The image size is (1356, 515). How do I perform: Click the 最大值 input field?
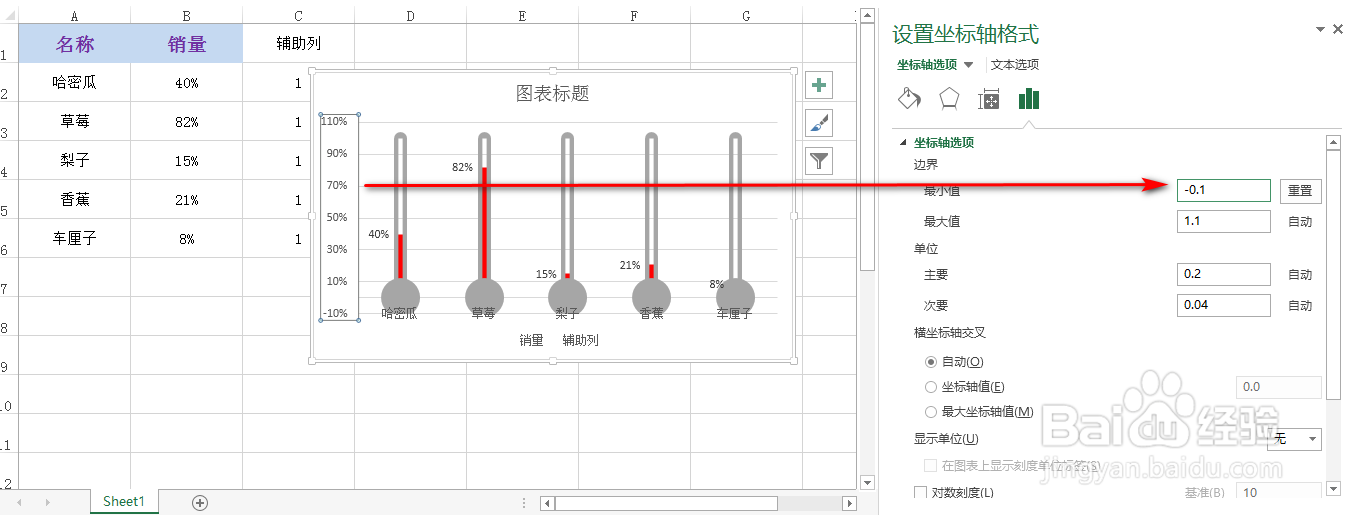[1224, 221]
